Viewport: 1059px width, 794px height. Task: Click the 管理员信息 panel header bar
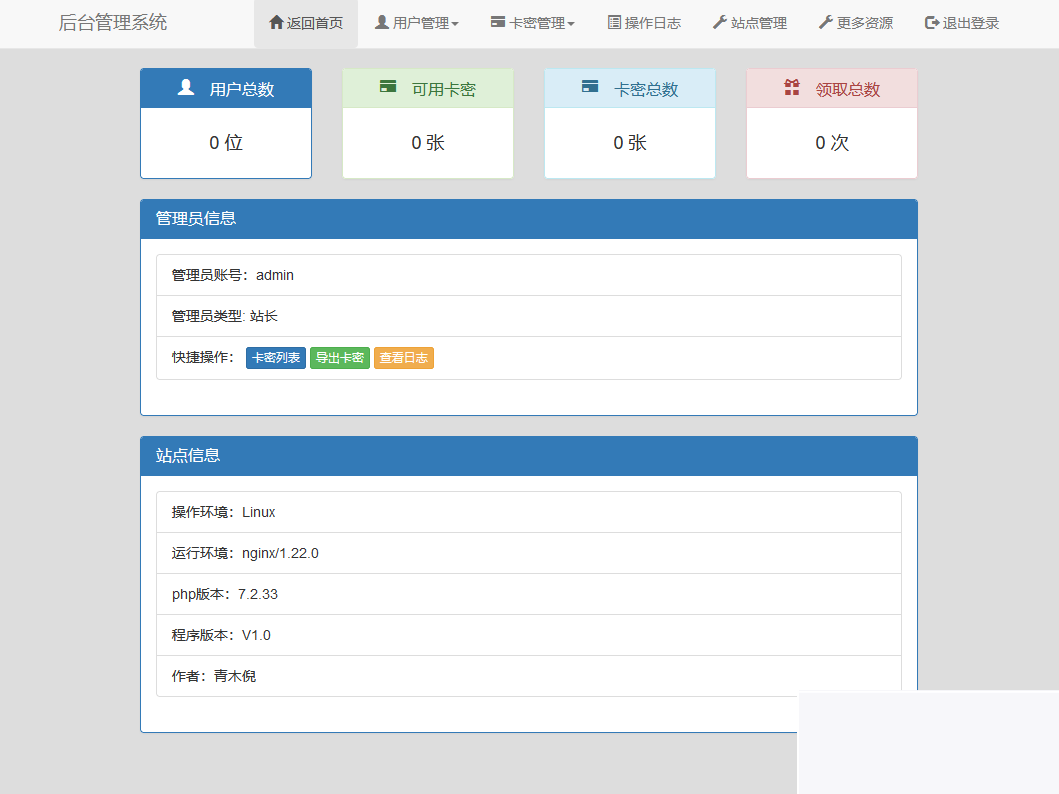click(x=530, y=218)
